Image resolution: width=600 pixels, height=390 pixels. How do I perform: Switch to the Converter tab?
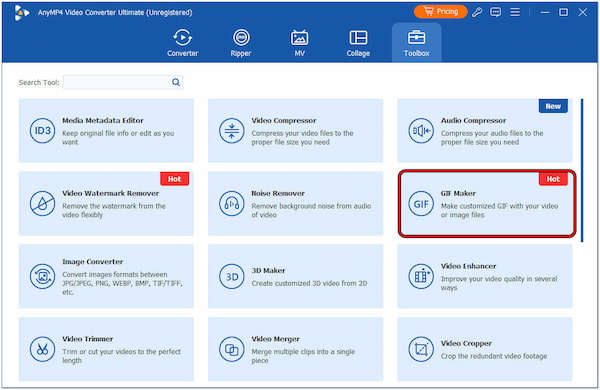click(183, 43)
